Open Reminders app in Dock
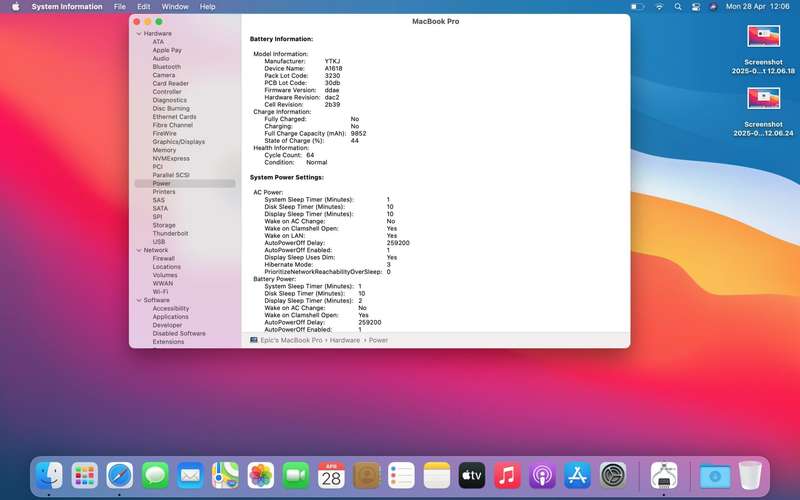This screenshot has width=800, height=500. tap(402, 476)
